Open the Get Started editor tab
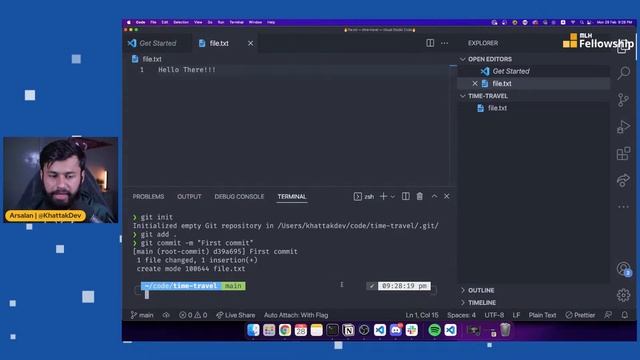 (x=158, y=43)
